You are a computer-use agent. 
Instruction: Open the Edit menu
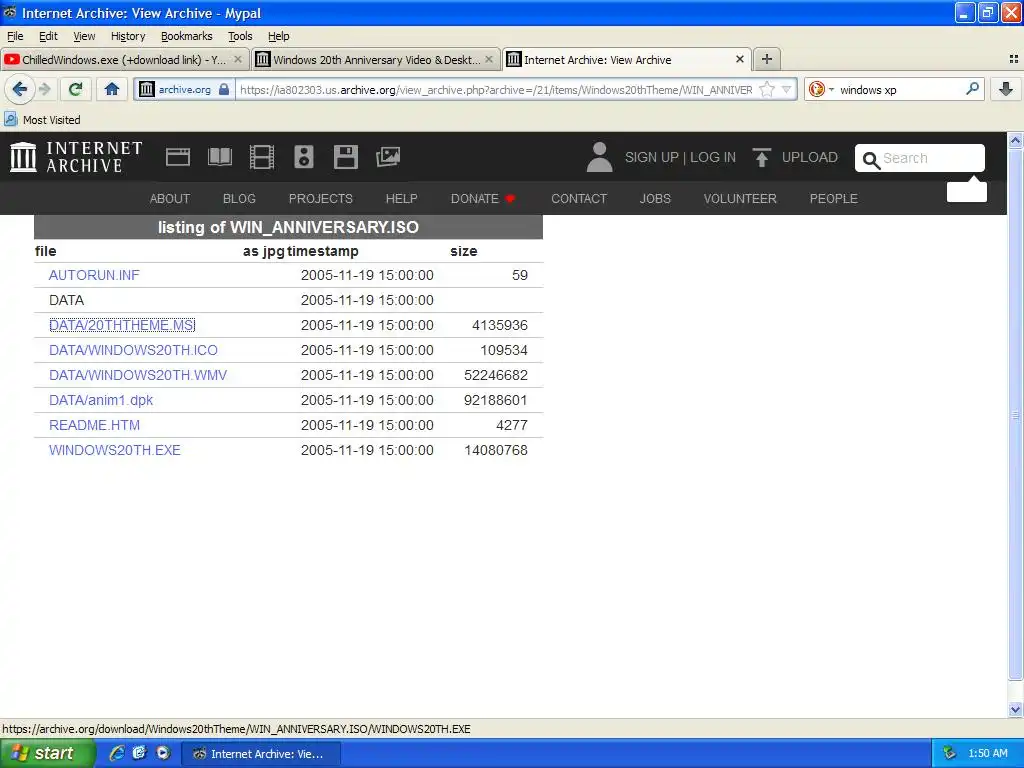click(48, 36)
